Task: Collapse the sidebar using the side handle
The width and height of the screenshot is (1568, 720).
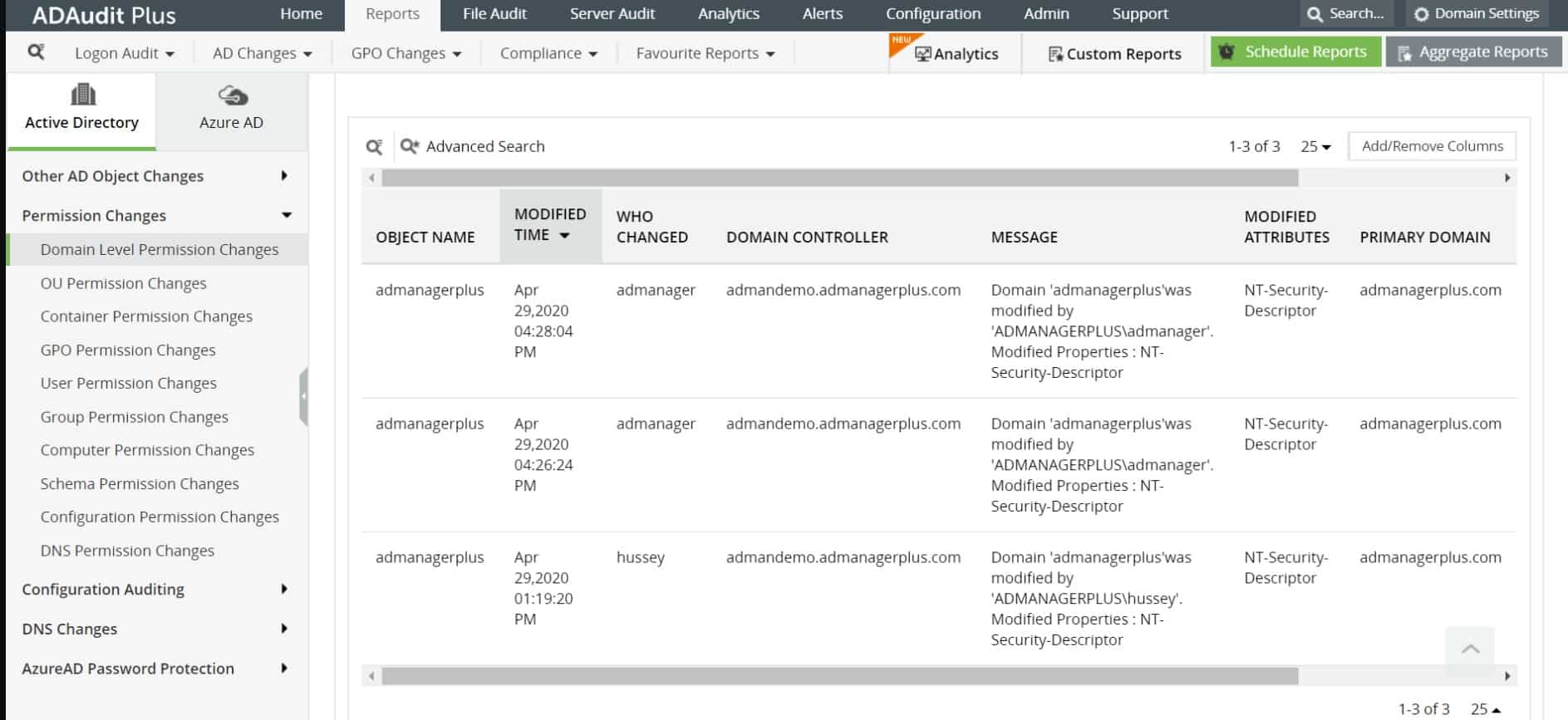Action: point(304,396)
